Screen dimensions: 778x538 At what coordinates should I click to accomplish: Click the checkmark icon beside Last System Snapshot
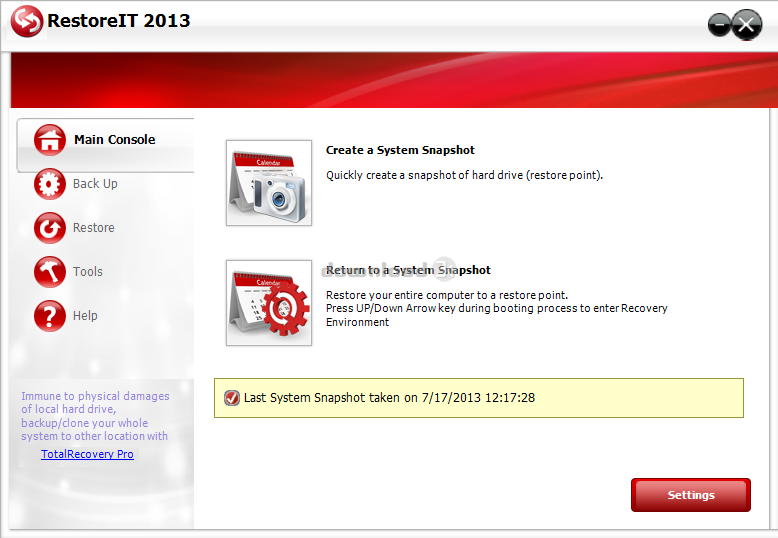232,398
